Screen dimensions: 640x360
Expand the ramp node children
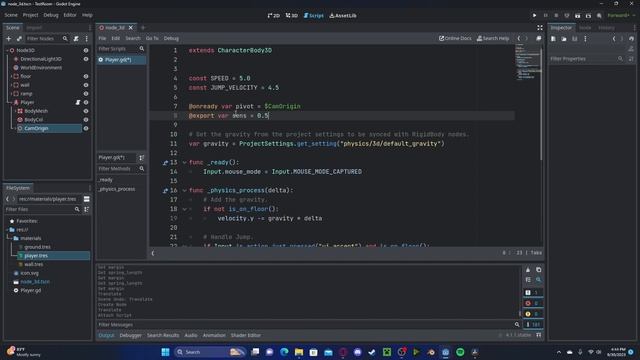pyautogui.click(x=11, y=94)
